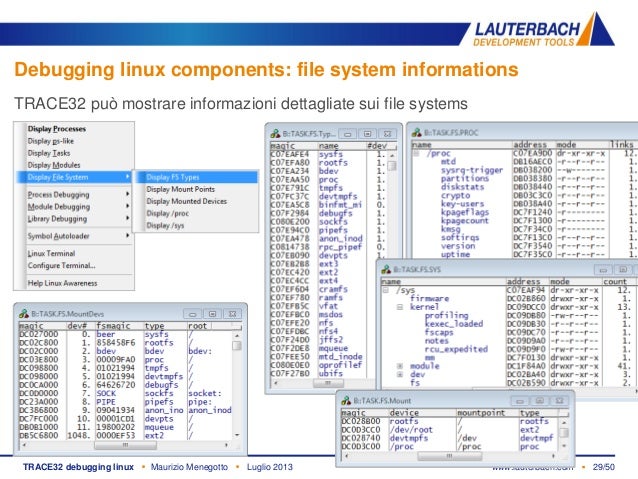The height and width of the screenshot is (479, 638).
Task: Click the /dev/root device in TASK.FS.Mount
Action: [x=411, y=430]
